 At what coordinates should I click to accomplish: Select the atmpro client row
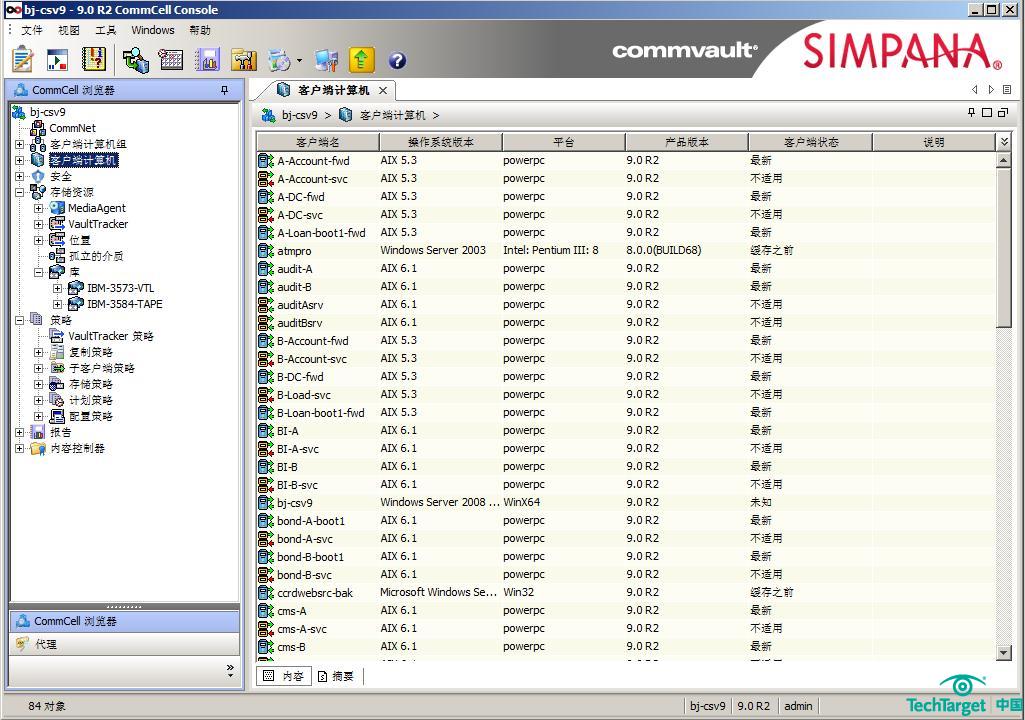click(x=295, y=251)
